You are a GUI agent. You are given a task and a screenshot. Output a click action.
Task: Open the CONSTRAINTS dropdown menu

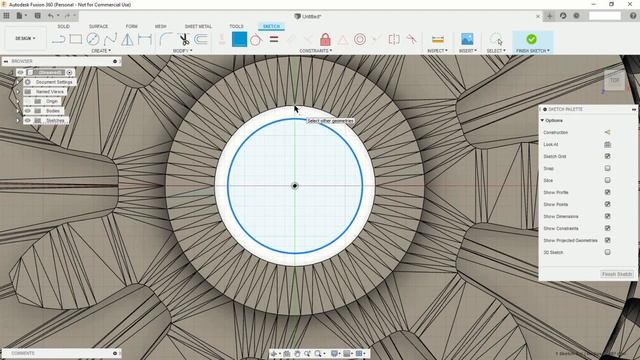316,51
